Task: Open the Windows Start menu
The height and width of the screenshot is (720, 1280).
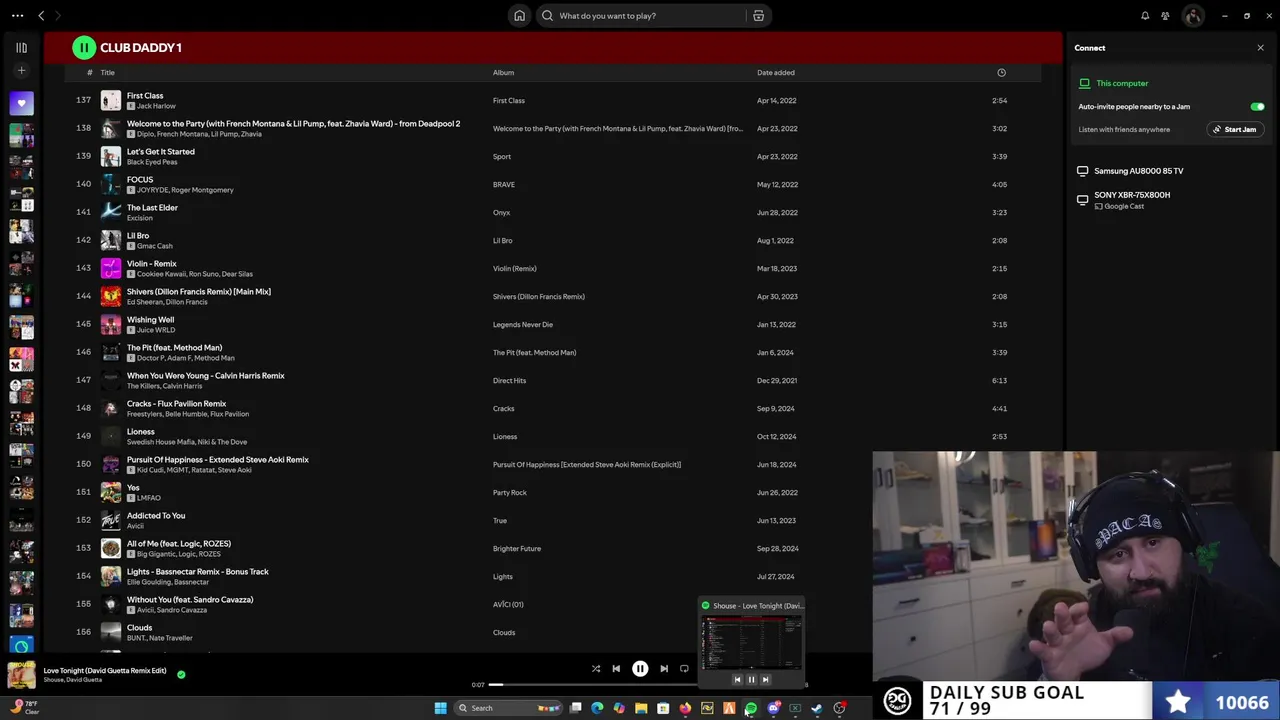Action: click(440, 708)
